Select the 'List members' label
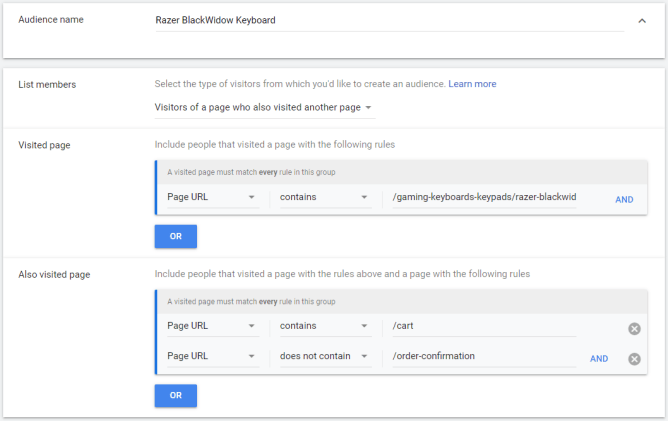Image resolution: width=668 pixels, height=421 pixels. [47, 85]
